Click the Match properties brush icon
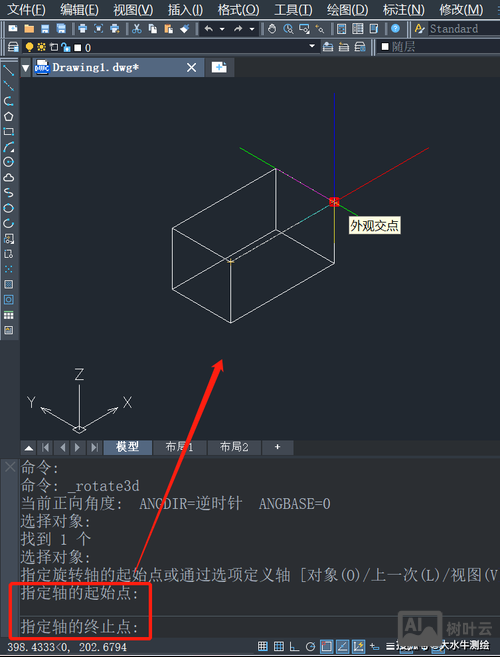The width and height of the screenshot is (500, 657). click(184, 29)
